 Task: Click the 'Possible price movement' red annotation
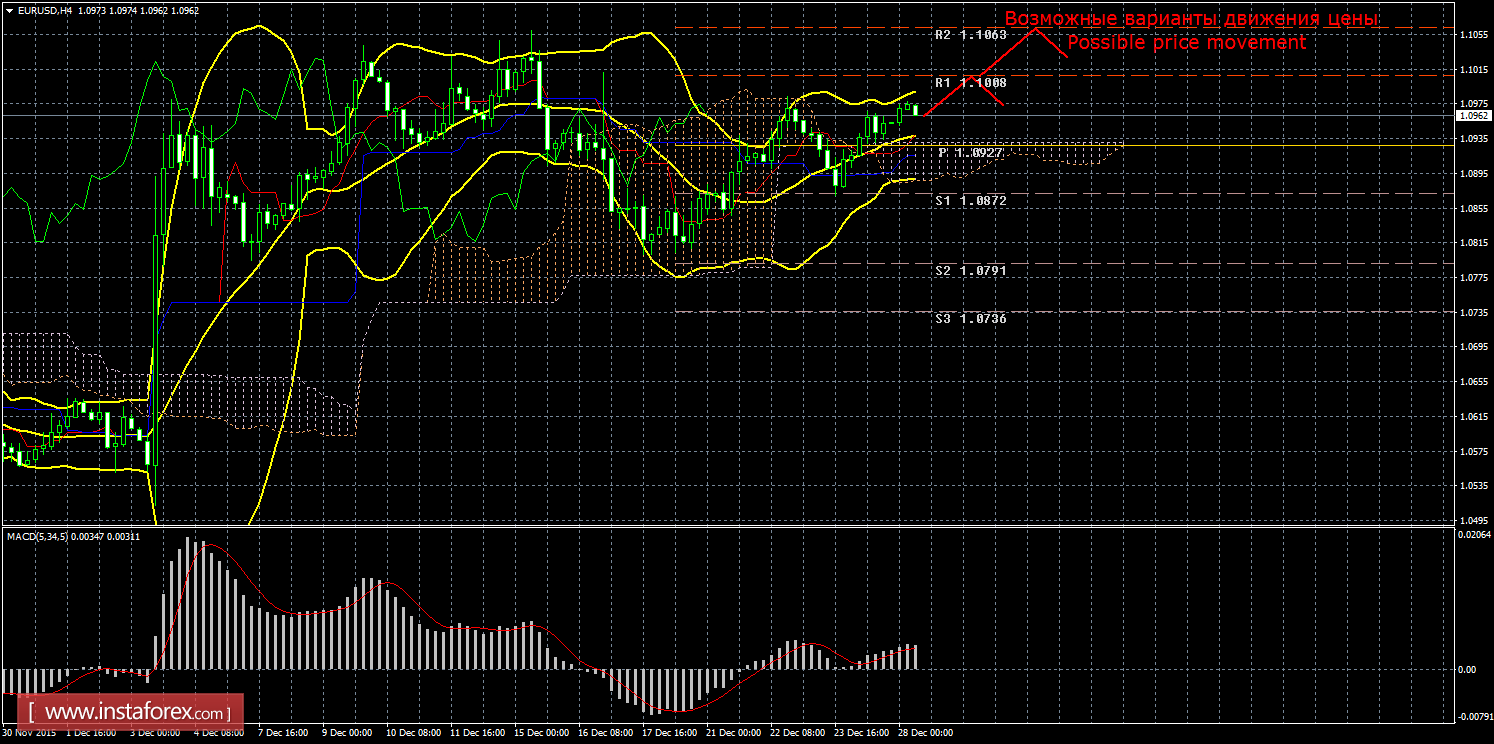1186,43
